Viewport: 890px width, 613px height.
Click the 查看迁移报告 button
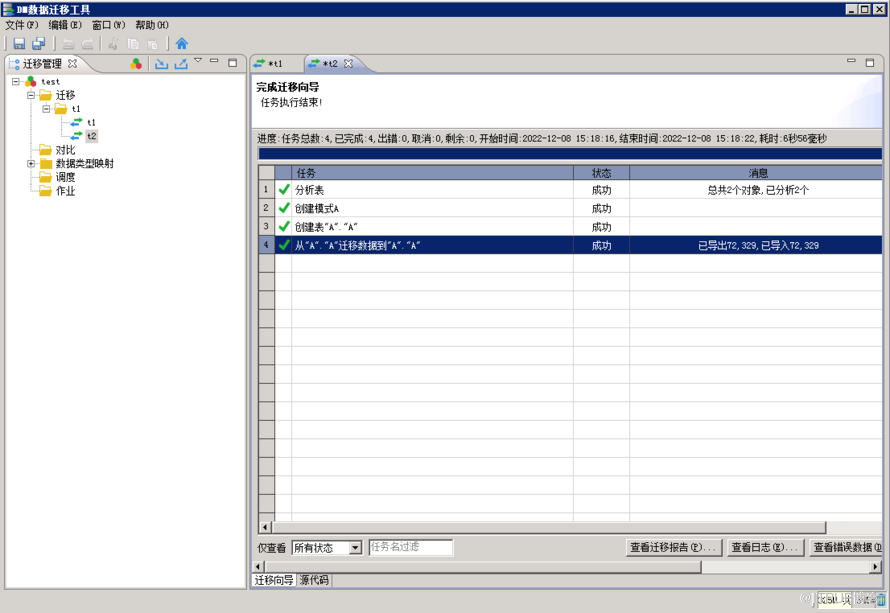click(x=673, y=547)
